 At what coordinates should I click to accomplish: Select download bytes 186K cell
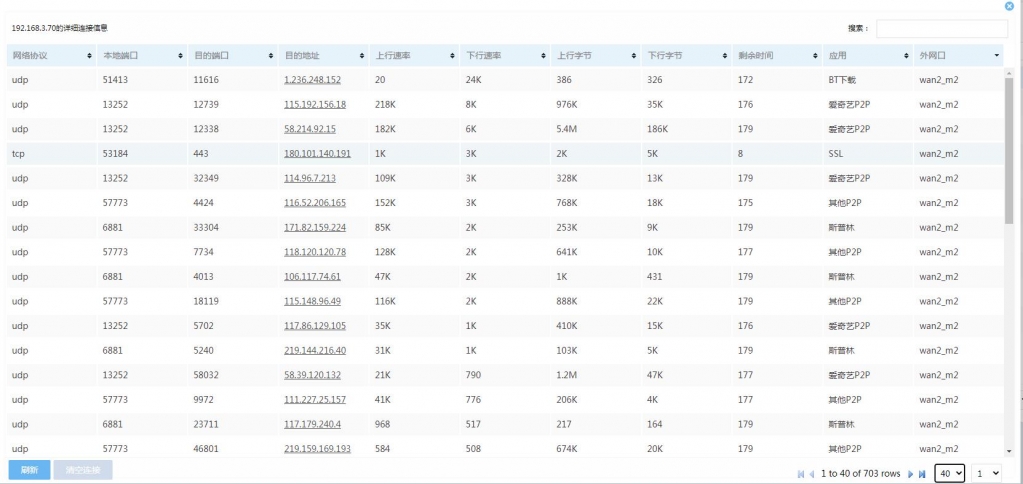click(686, 129)
